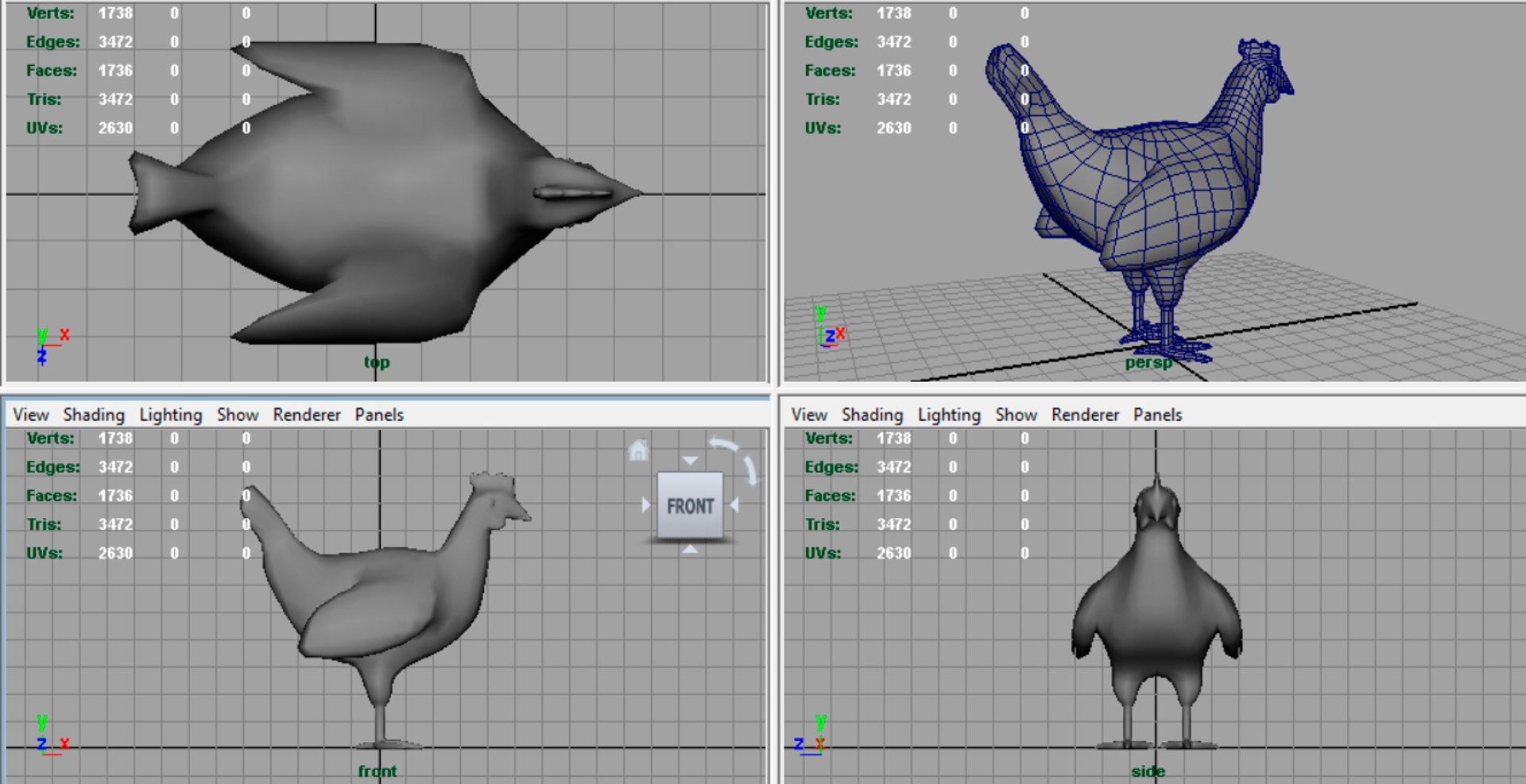Click the XYZ axis indicator in side view
1526x784 pixels.
811,735
